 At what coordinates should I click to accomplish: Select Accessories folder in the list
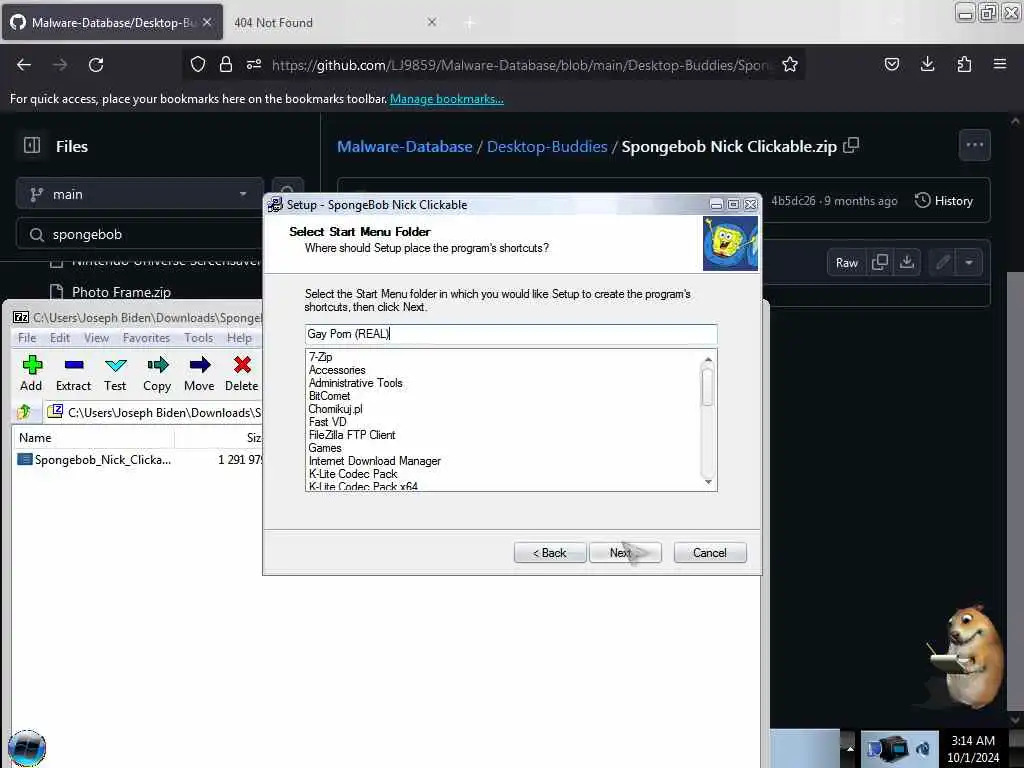point(337,370)
